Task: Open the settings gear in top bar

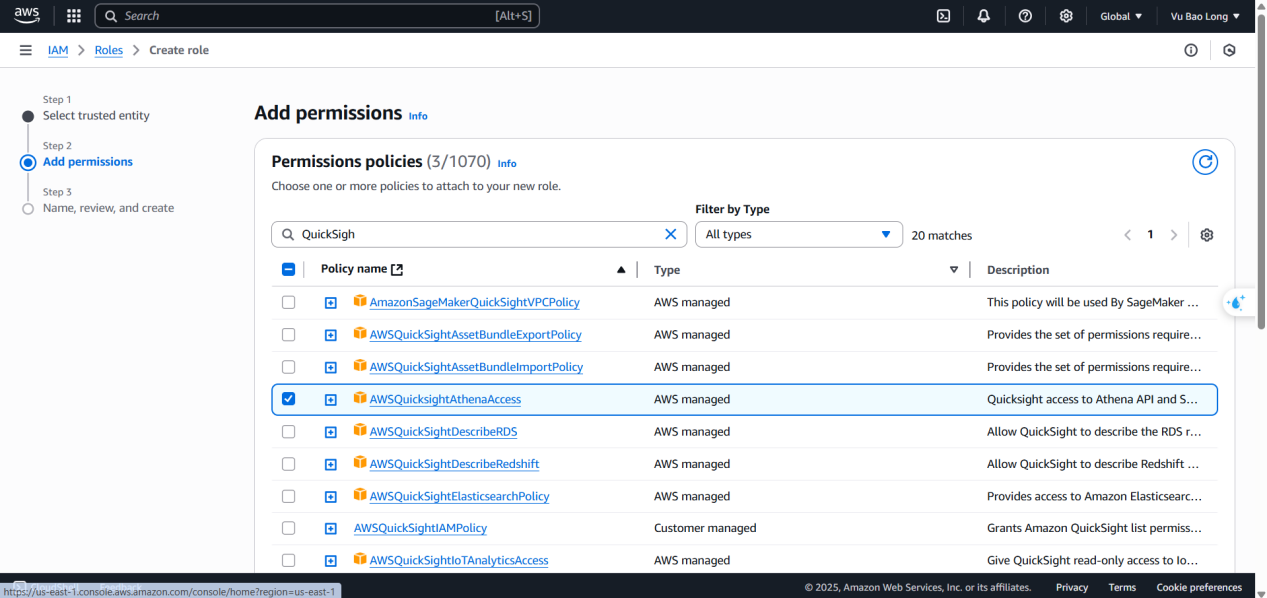Action: 1066,16
